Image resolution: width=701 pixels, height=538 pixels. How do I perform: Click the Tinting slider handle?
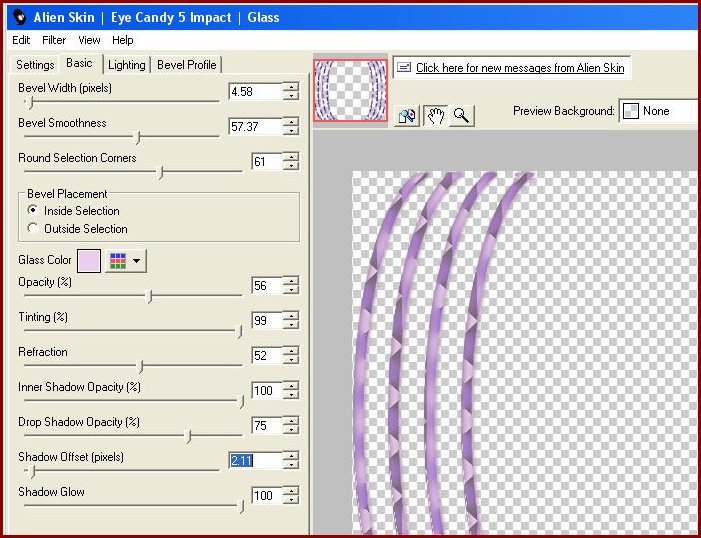tap(240, 331)
